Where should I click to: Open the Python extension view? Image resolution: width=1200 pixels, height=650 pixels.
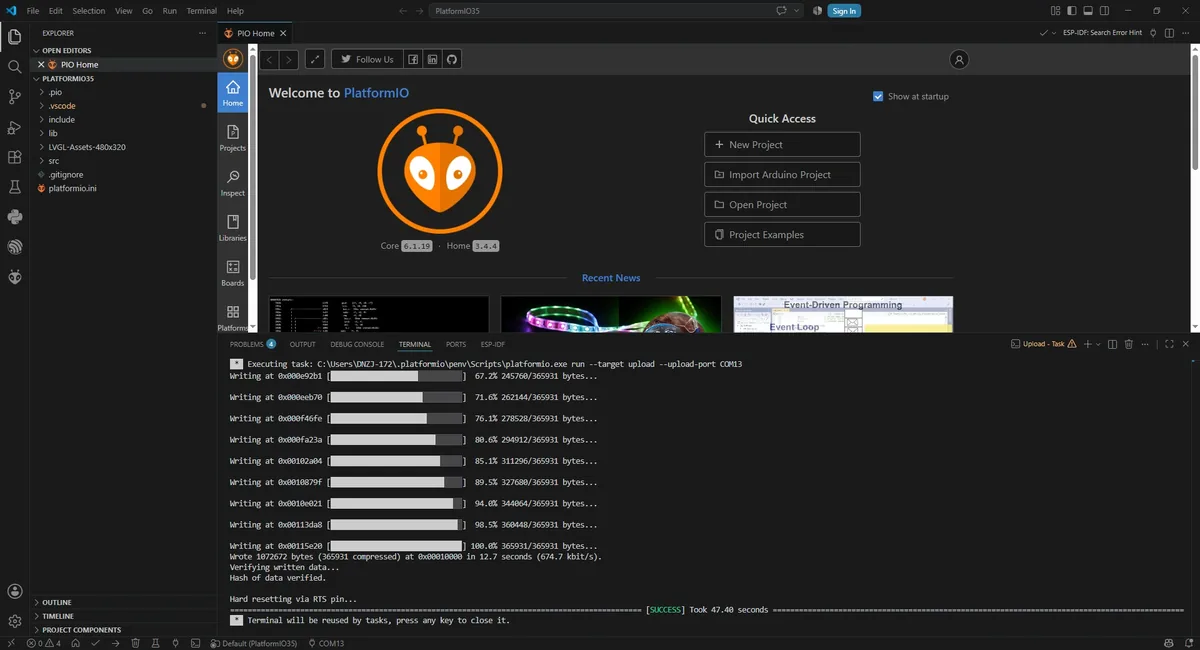coord(14,217)
